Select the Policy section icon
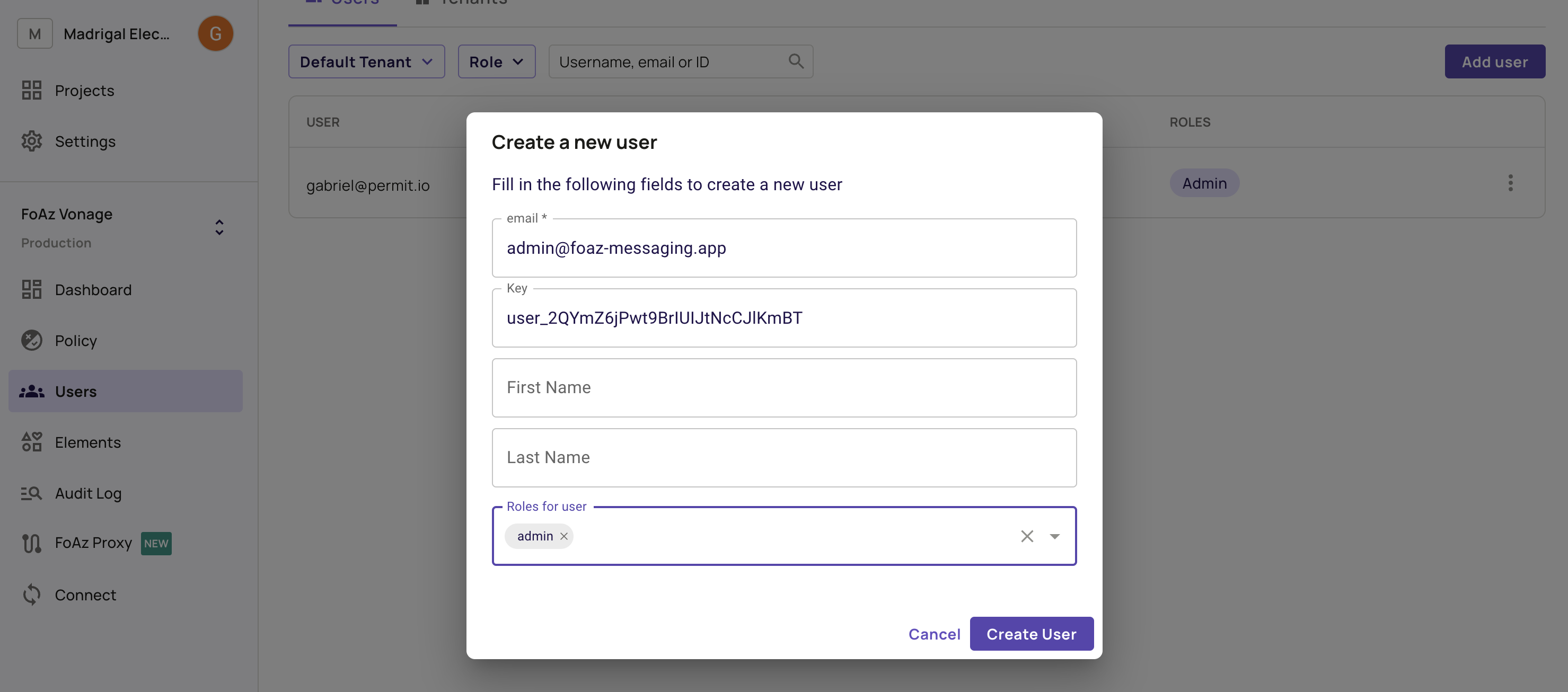1568x692 pixels. click(32, 341)
